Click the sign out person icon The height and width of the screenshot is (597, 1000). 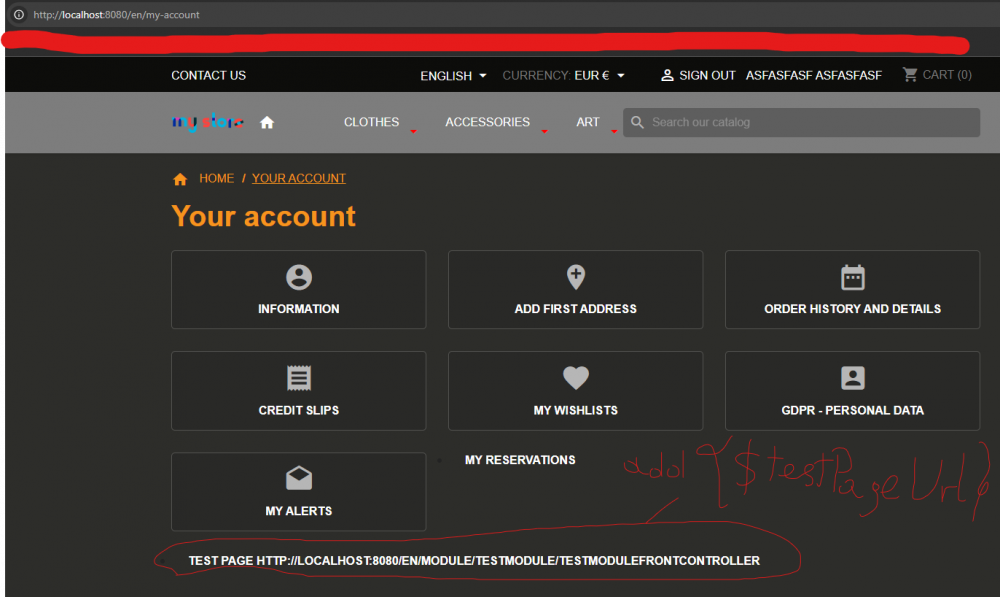[668, 74]
